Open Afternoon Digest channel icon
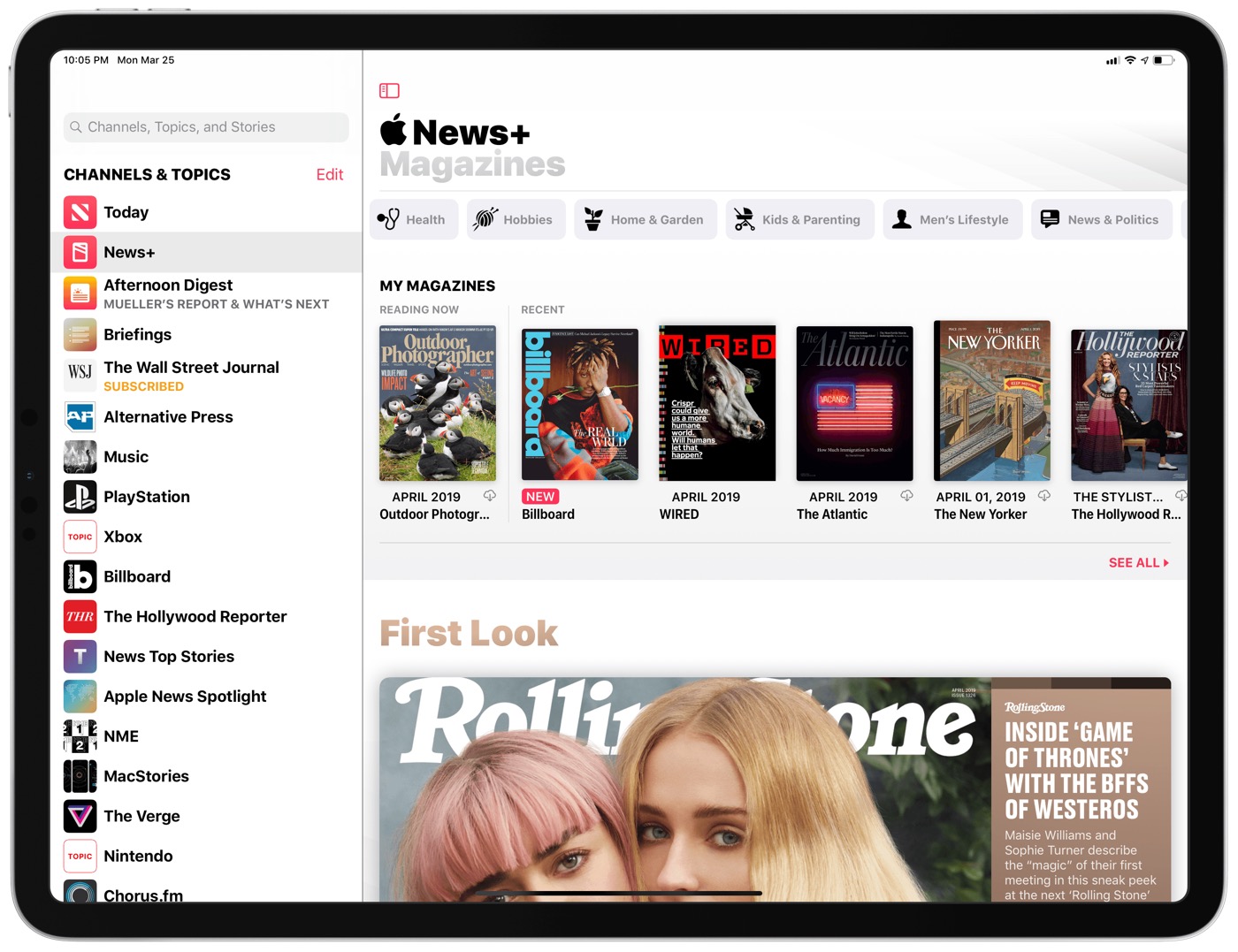Image resolution: width=1238 pixels, height=952 pixels. 80,293
